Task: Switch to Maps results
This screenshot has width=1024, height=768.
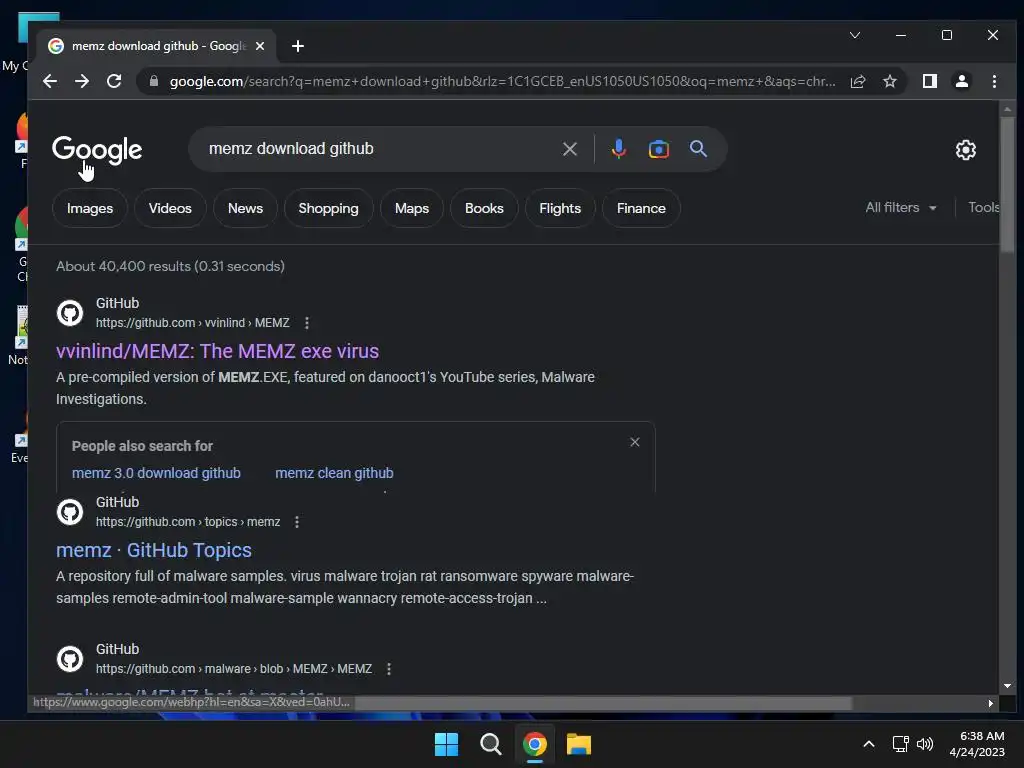Action: point(411,208)
